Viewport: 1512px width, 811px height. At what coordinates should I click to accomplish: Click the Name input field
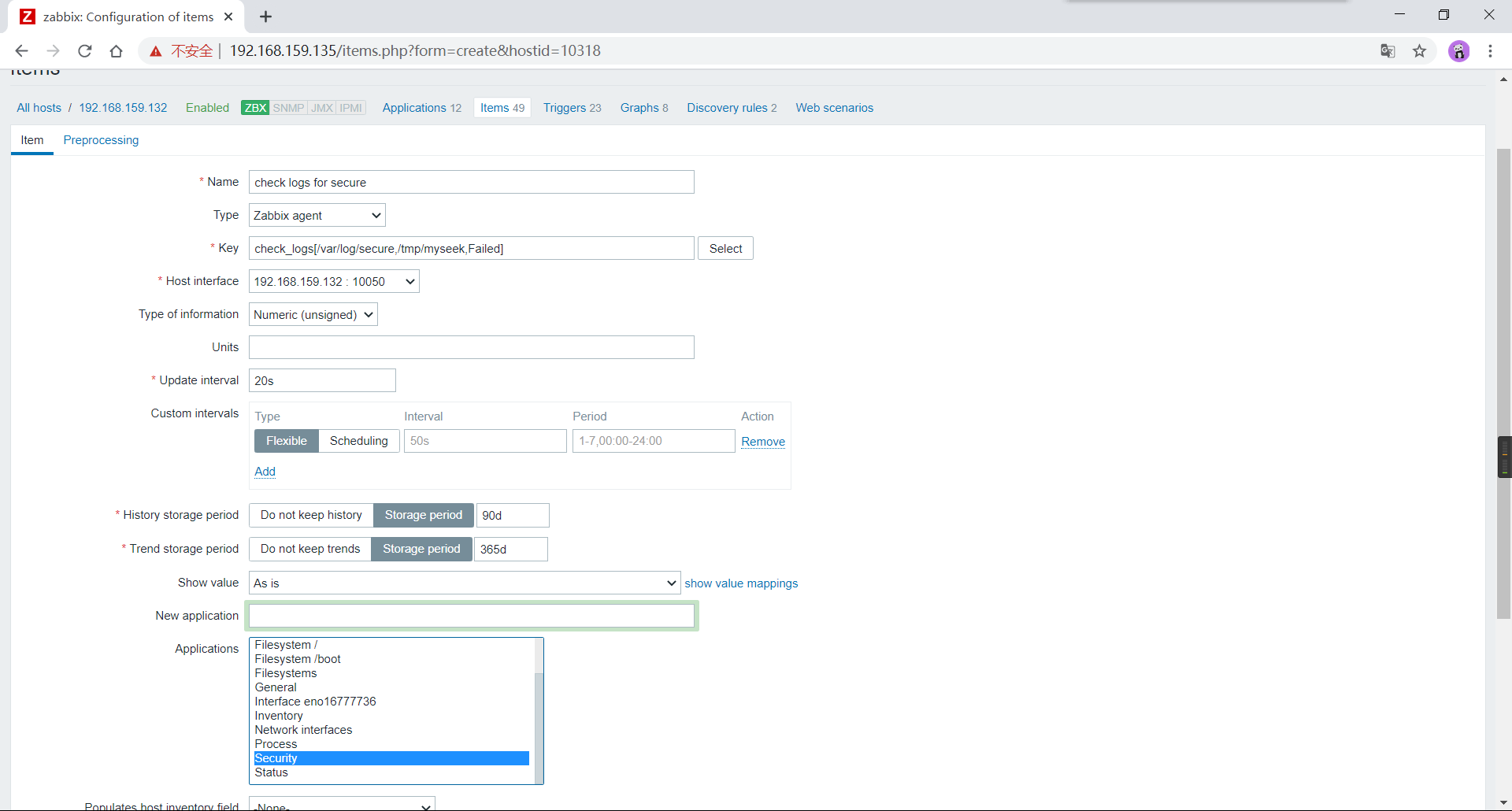coord(472,182)
